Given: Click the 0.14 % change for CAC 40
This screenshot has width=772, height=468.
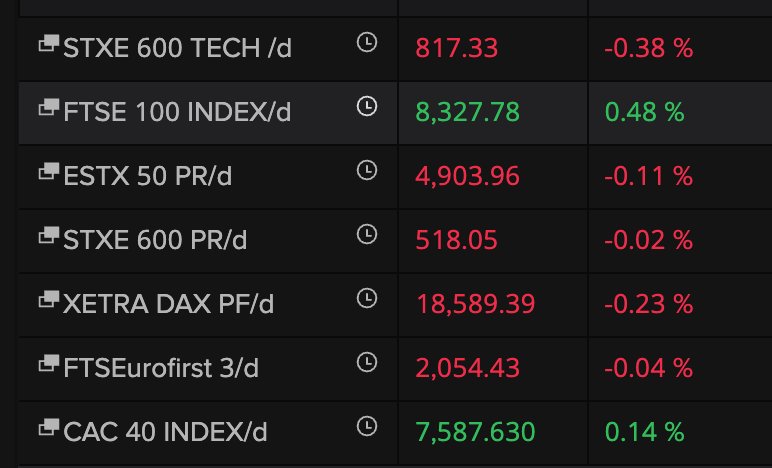Looking at the screenshot, I should coord(644,432).
